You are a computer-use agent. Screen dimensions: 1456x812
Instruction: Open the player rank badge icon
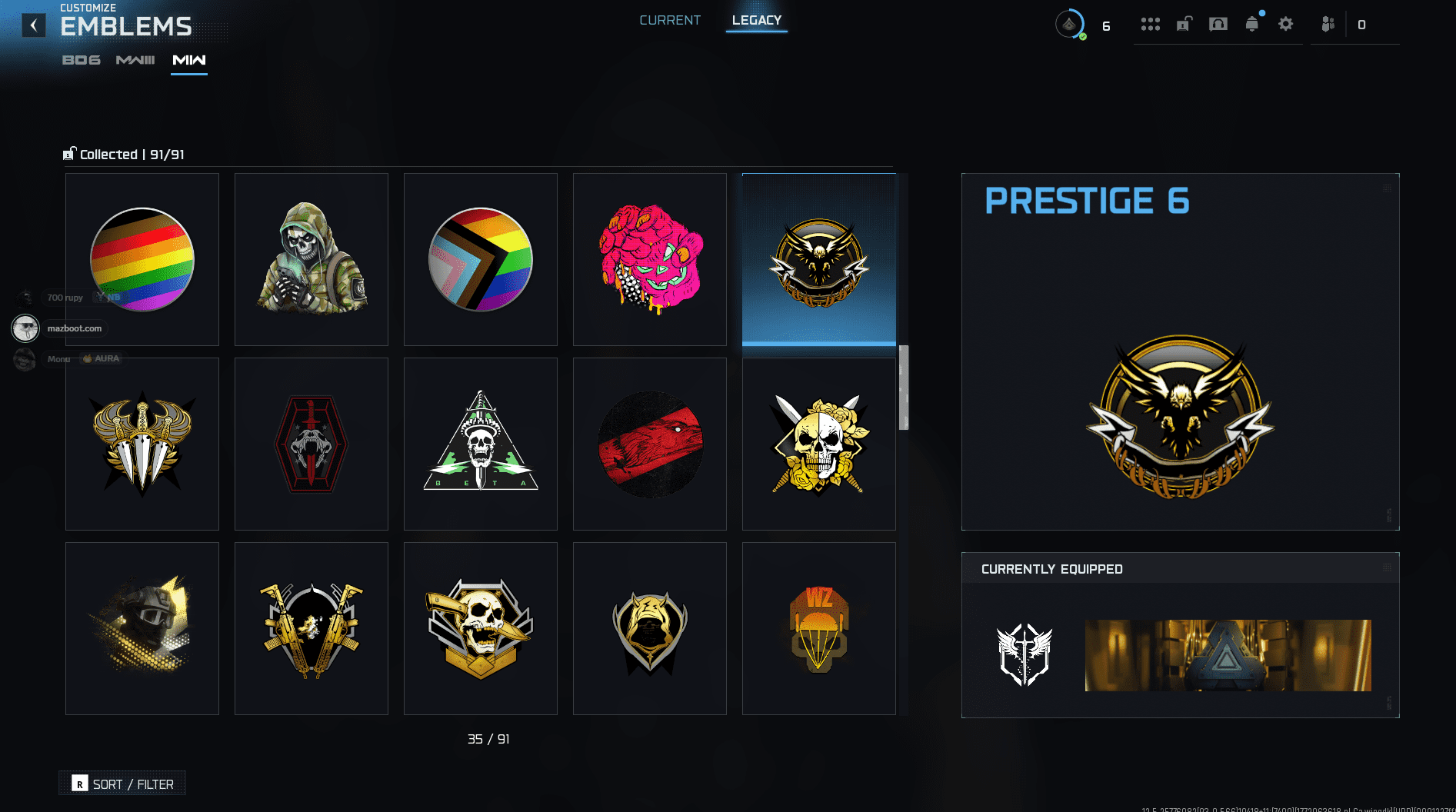(x=1070, y=25)
